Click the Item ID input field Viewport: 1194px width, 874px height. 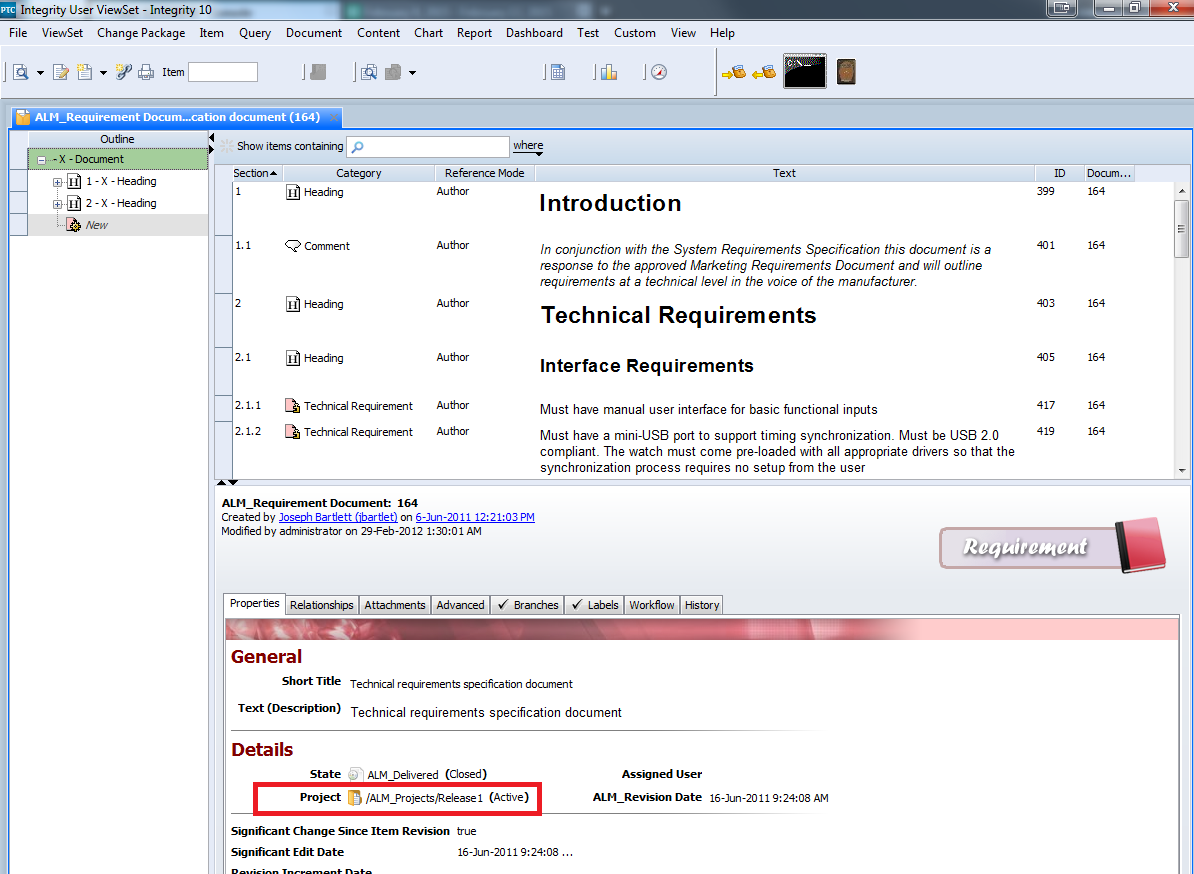[223, 72]
